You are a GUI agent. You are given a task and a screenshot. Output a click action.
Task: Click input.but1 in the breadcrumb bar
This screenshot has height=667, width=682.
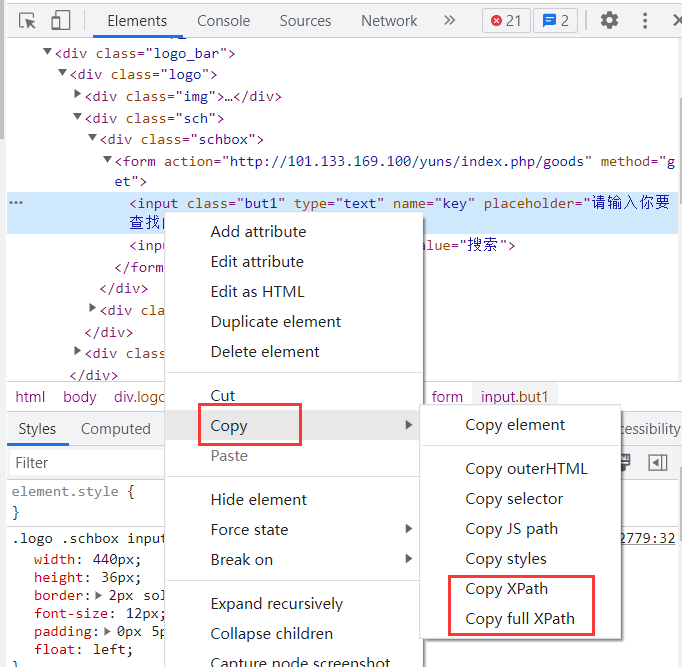click(514, 397)
